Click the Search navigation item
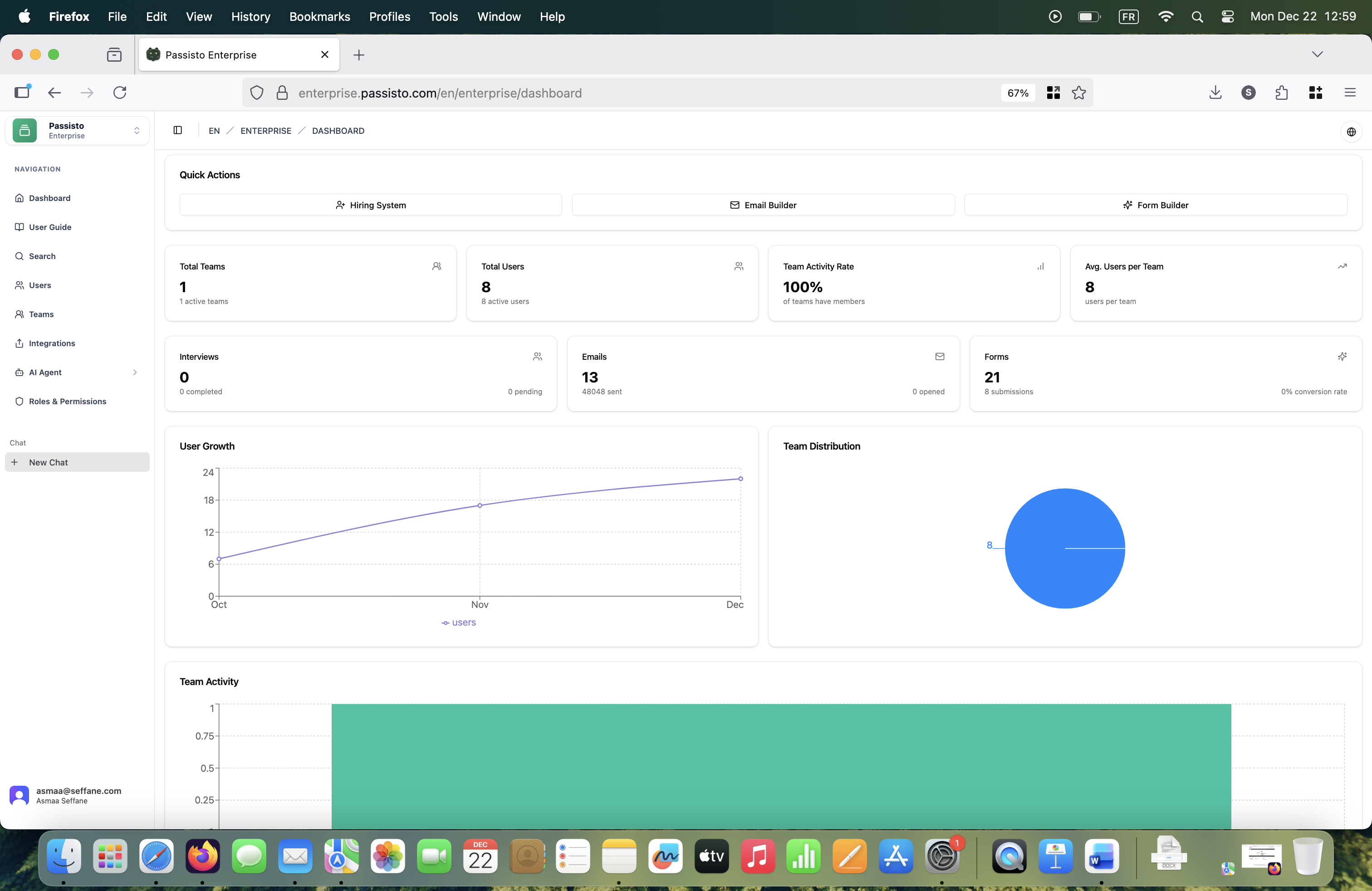Screen dimensions: 1372x891 42,256
